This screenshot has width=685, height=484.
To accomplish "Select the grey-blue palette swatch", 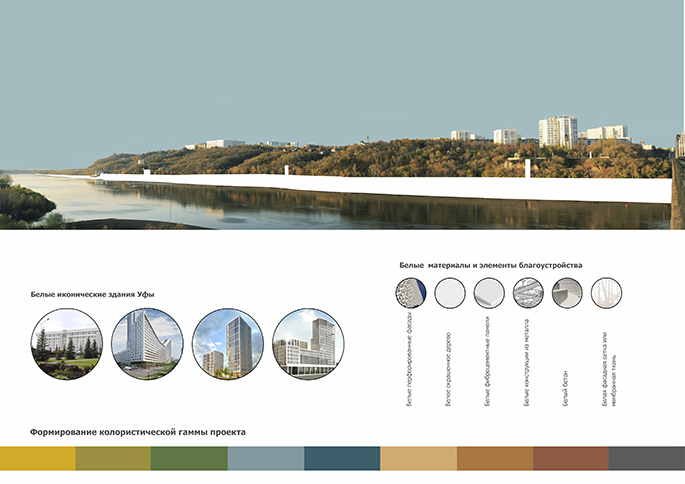I will (x=266, y=458).
